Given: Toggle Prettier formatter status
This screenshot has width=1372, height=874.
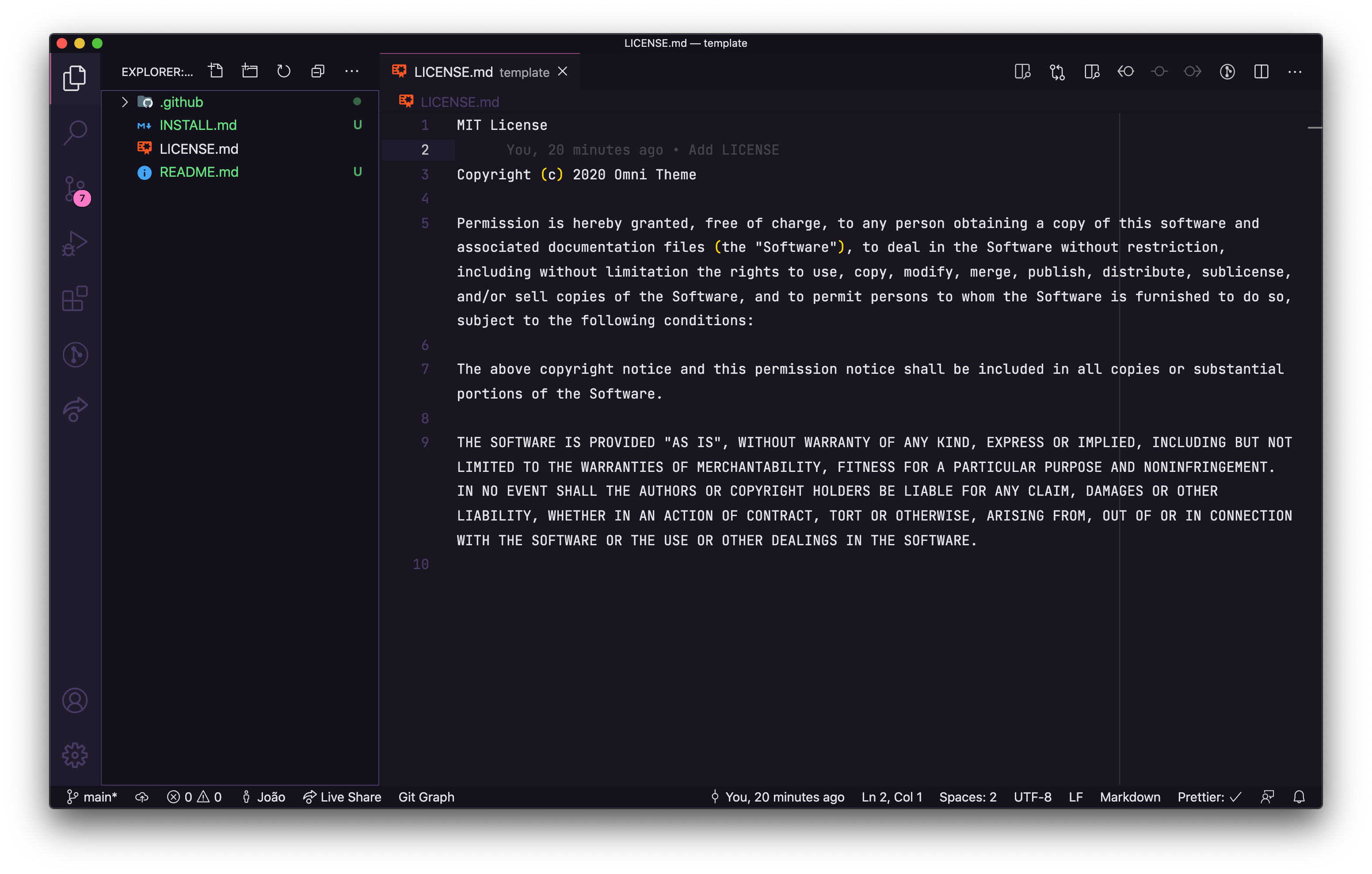Looking at the screenshot, I should (x=1208, y=797).
